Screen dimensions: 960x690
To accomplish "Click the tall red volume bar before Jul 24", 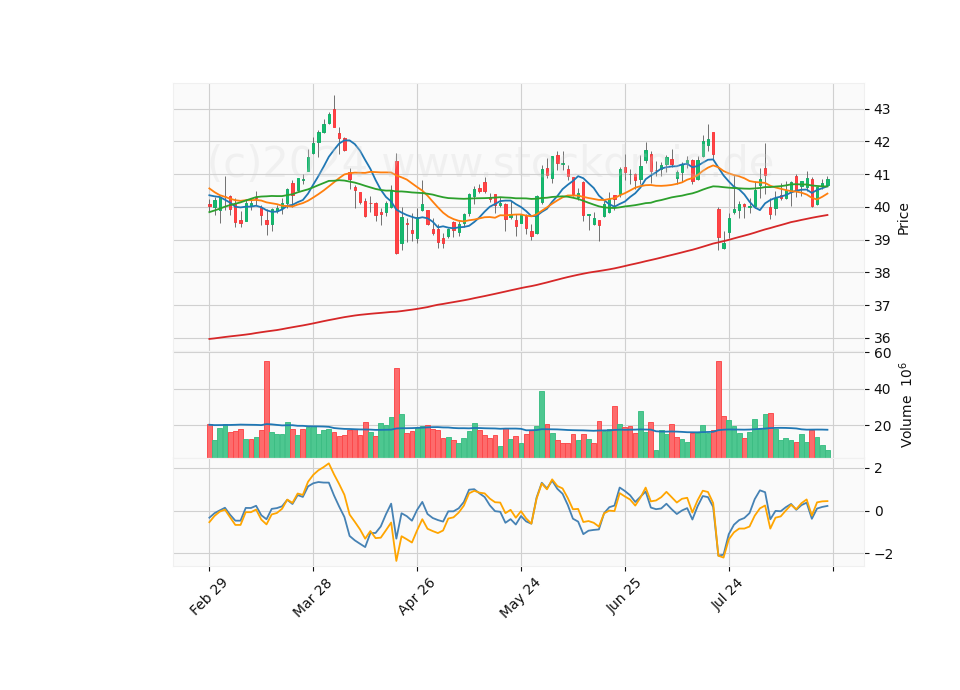I will (x=719, y=410).
